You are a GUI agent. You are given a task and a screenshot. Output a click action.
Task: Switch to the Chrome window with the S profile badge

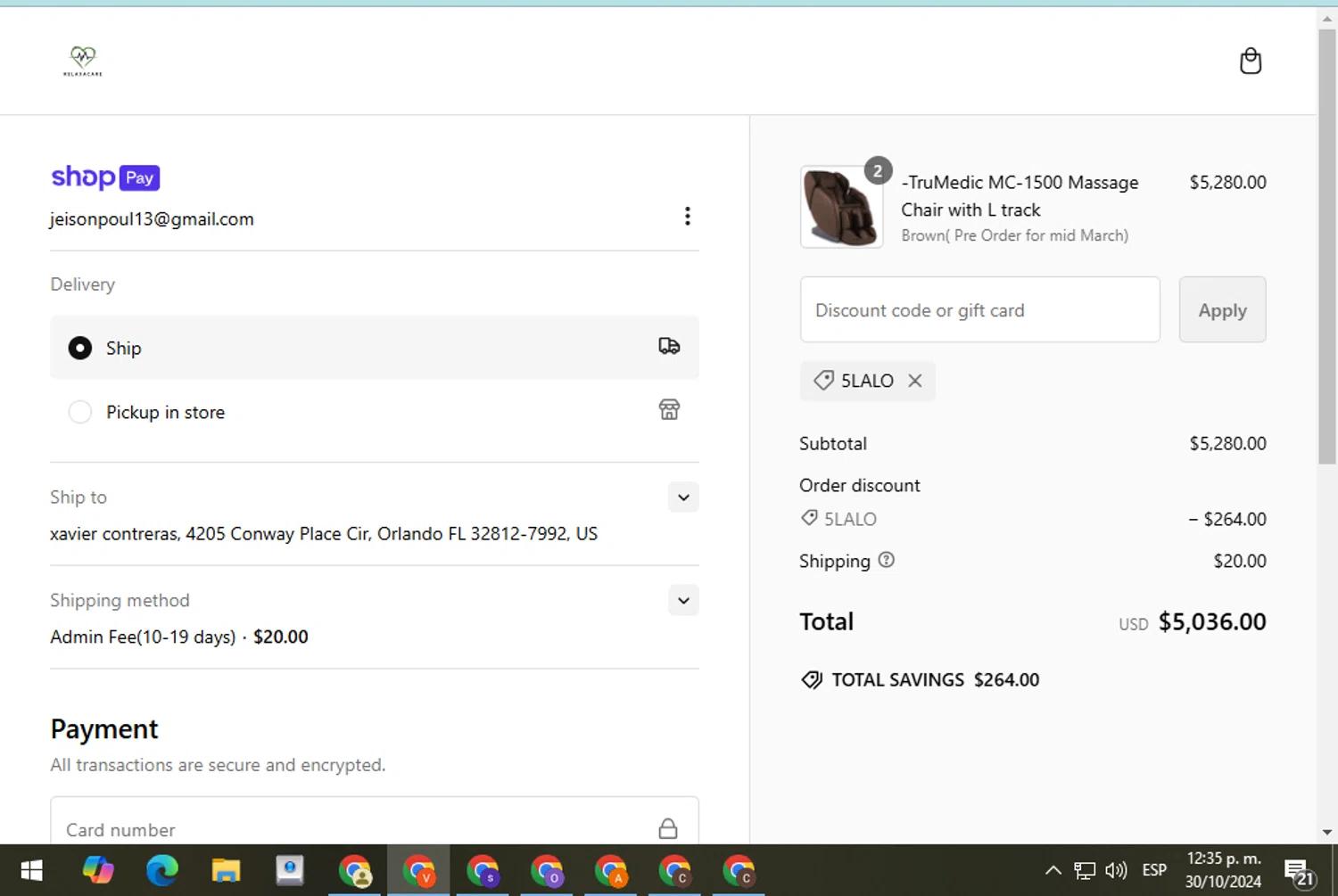coord(483,870)
